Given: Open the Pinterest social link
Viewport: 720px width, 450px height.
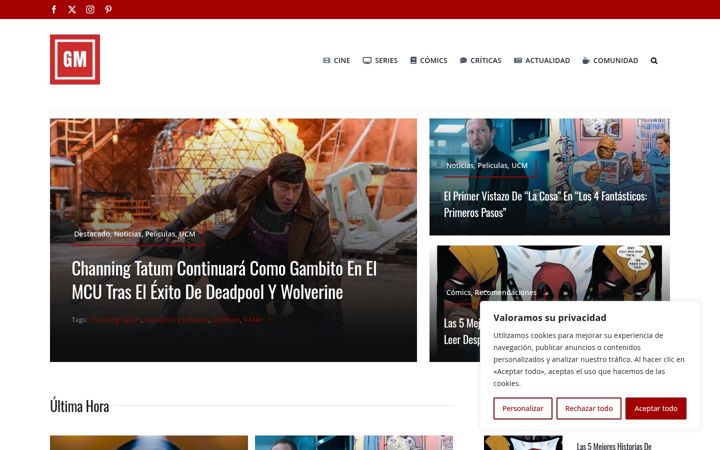Looking at the screenshot, I should tap(108, 10).
